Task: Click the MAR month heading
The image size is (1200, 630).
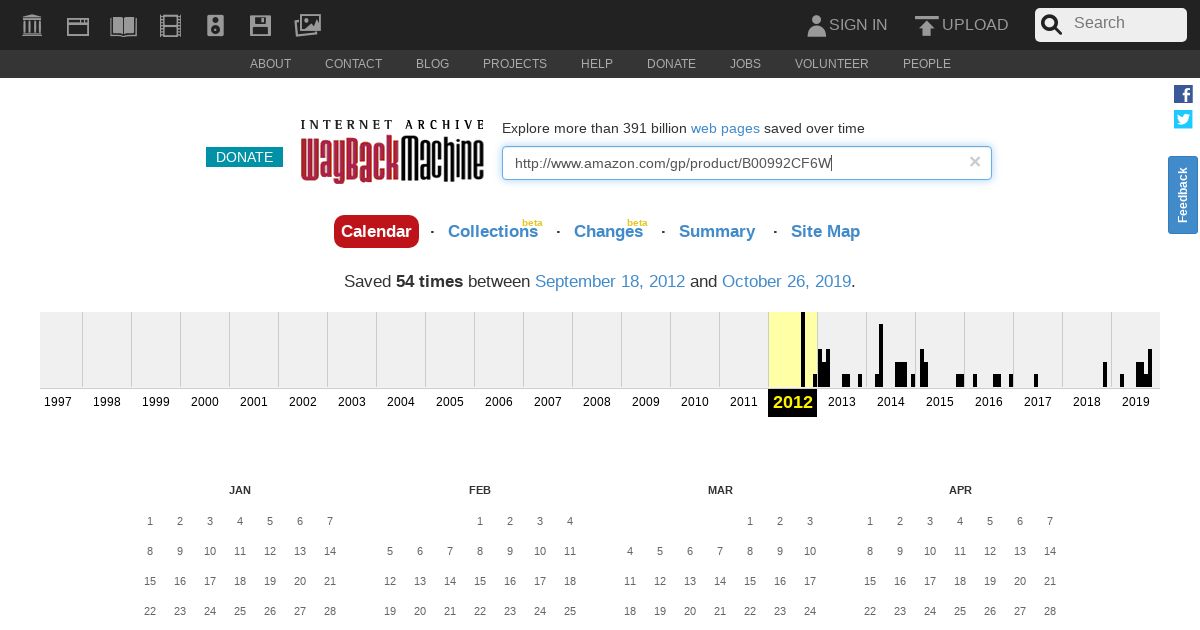Action: [x=720, y=490]
